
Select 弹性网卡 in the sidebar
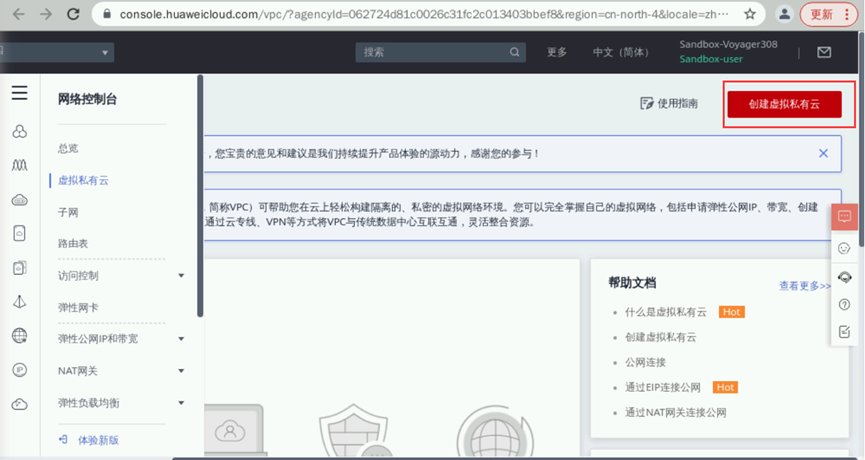point(78,307)
